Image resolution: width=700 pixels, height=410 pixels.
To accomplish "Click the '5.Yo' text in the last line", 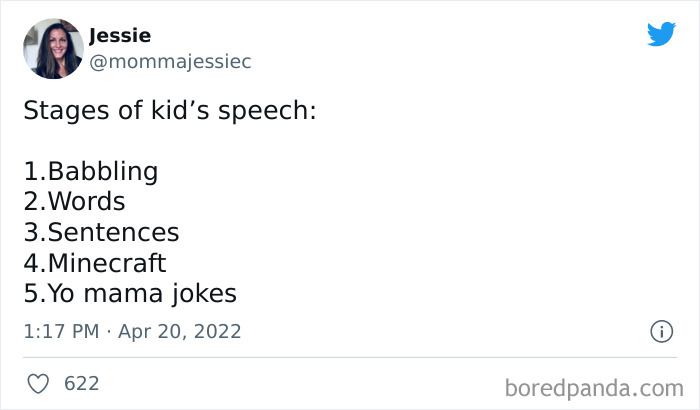I will click(x=49, y=294).
